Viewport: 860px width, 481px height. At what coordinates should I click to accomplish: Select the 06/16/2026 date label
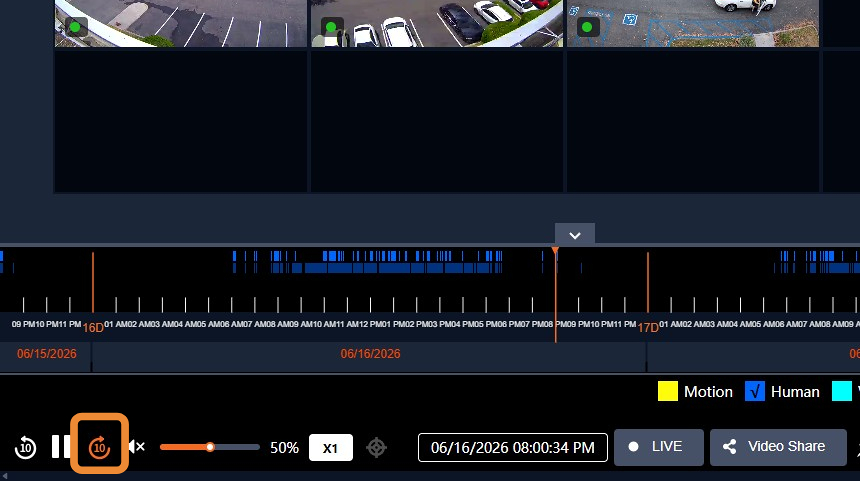click(370, 354)
